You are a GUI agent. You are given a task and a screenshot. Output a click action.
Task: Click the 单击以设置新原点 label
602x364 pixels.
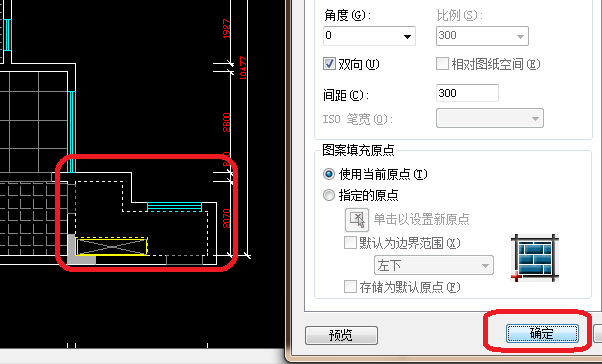[x=421, y=219]
